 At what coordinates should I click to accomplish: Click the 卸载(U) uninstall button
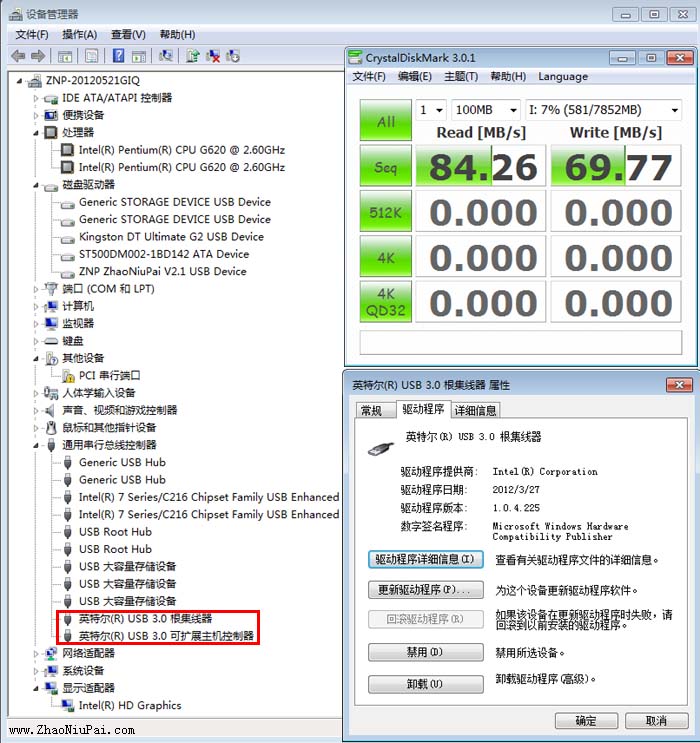(x=426, y=684)
